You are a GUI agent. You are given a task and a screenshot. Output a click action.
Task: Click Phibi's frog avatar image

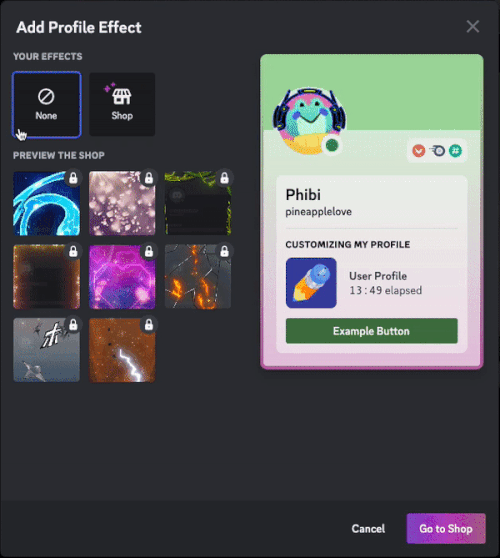click(x=309, y=121)
